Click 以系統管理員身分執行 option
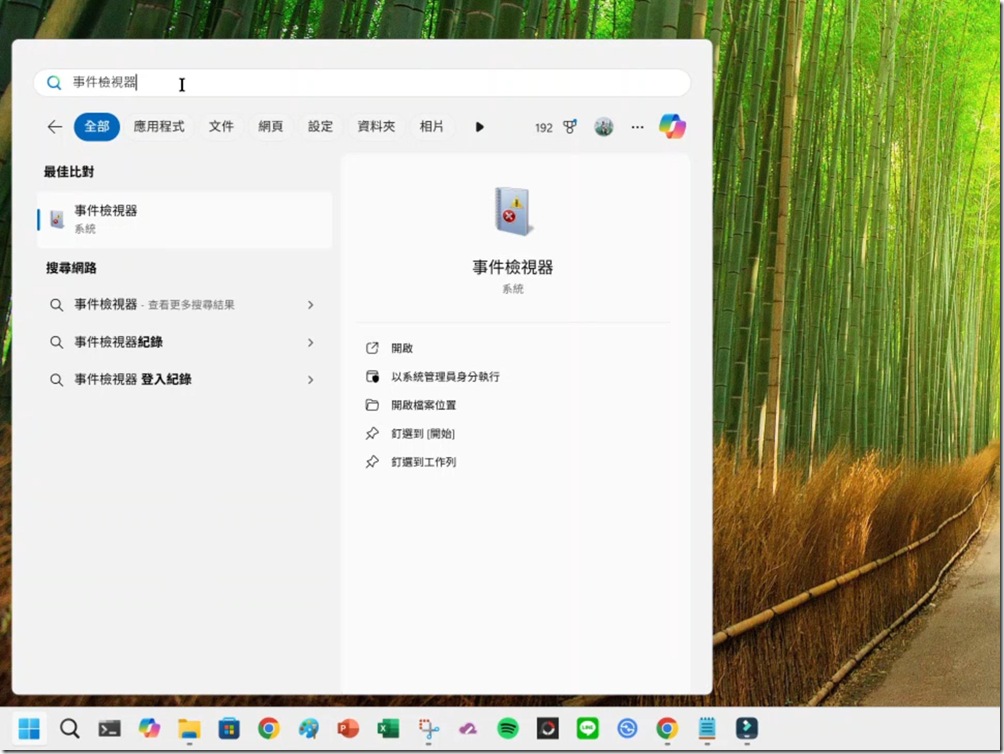The image size is (1004, 754). pyautogui.click(x=445, y=377)
